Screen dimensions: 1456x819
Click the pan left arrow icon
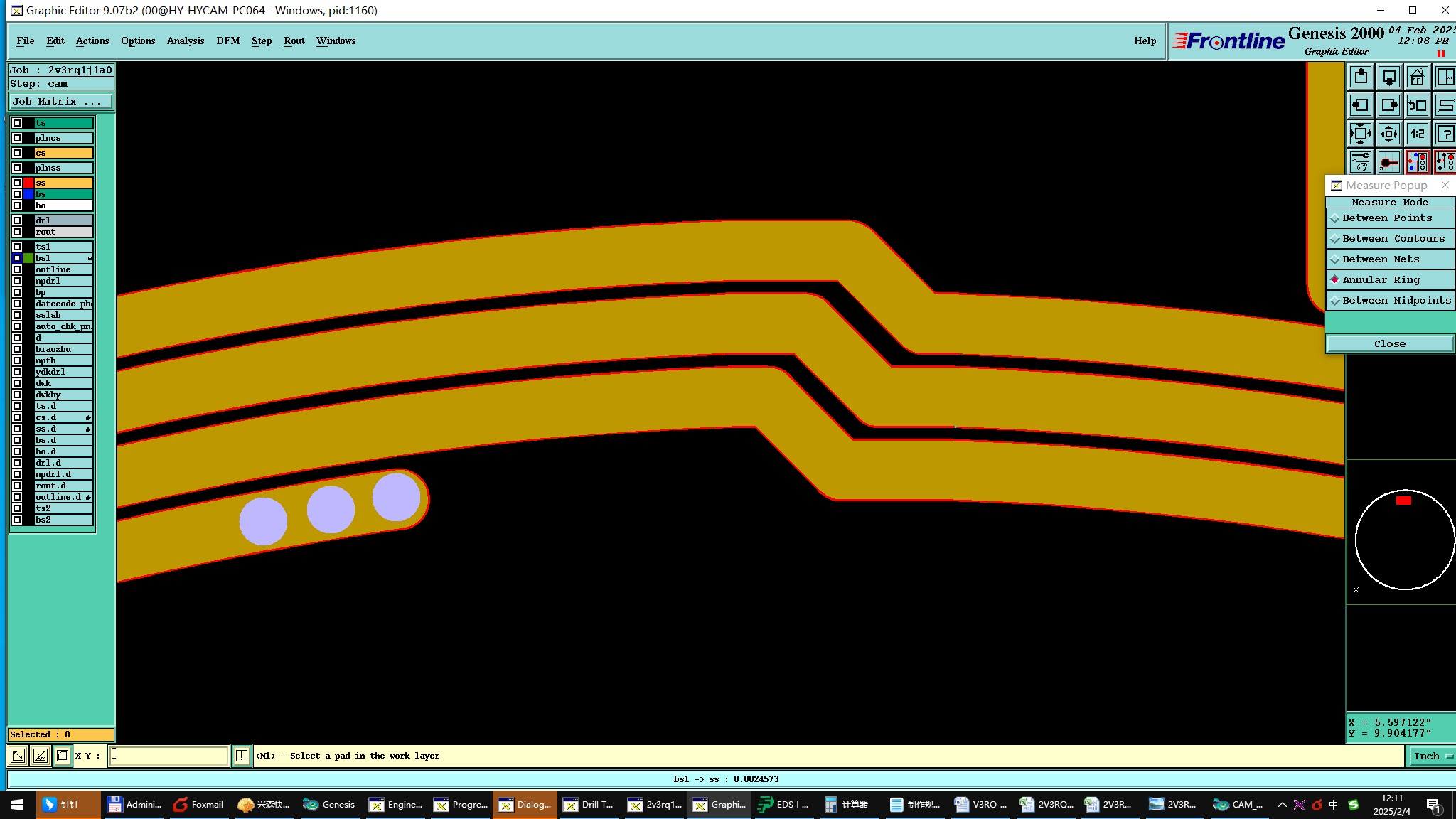point(1360,105)
